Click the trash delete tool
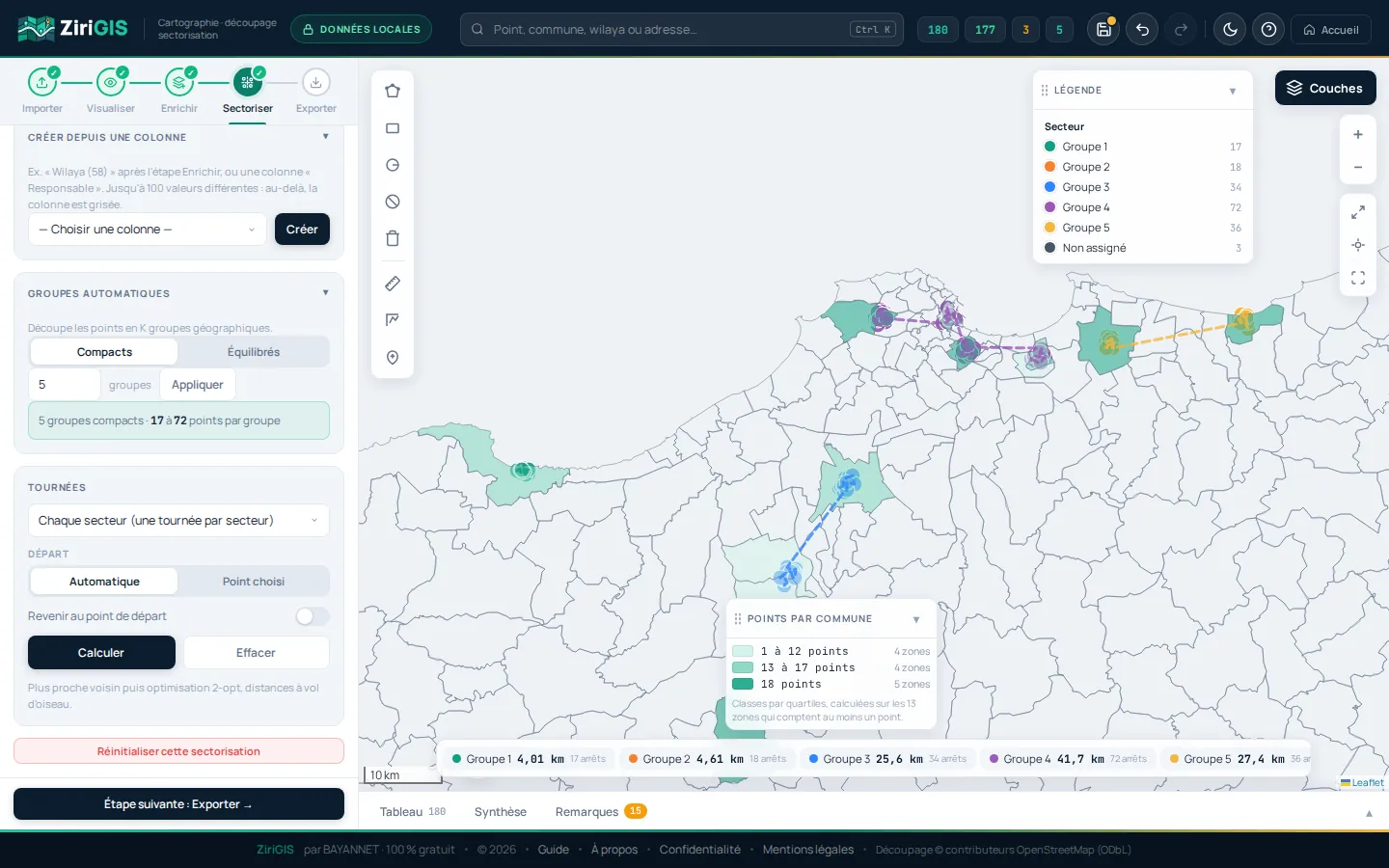This screenshot has height=868, width=1389. click(393, 238)
